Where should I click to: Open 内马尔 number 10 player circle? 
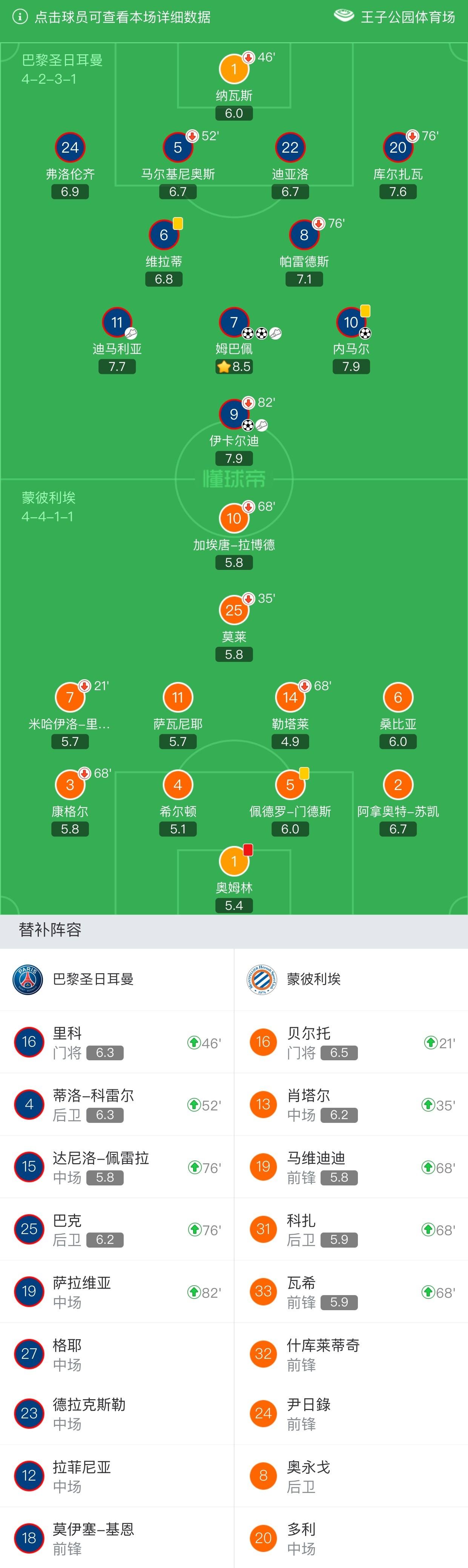(351, 322)
